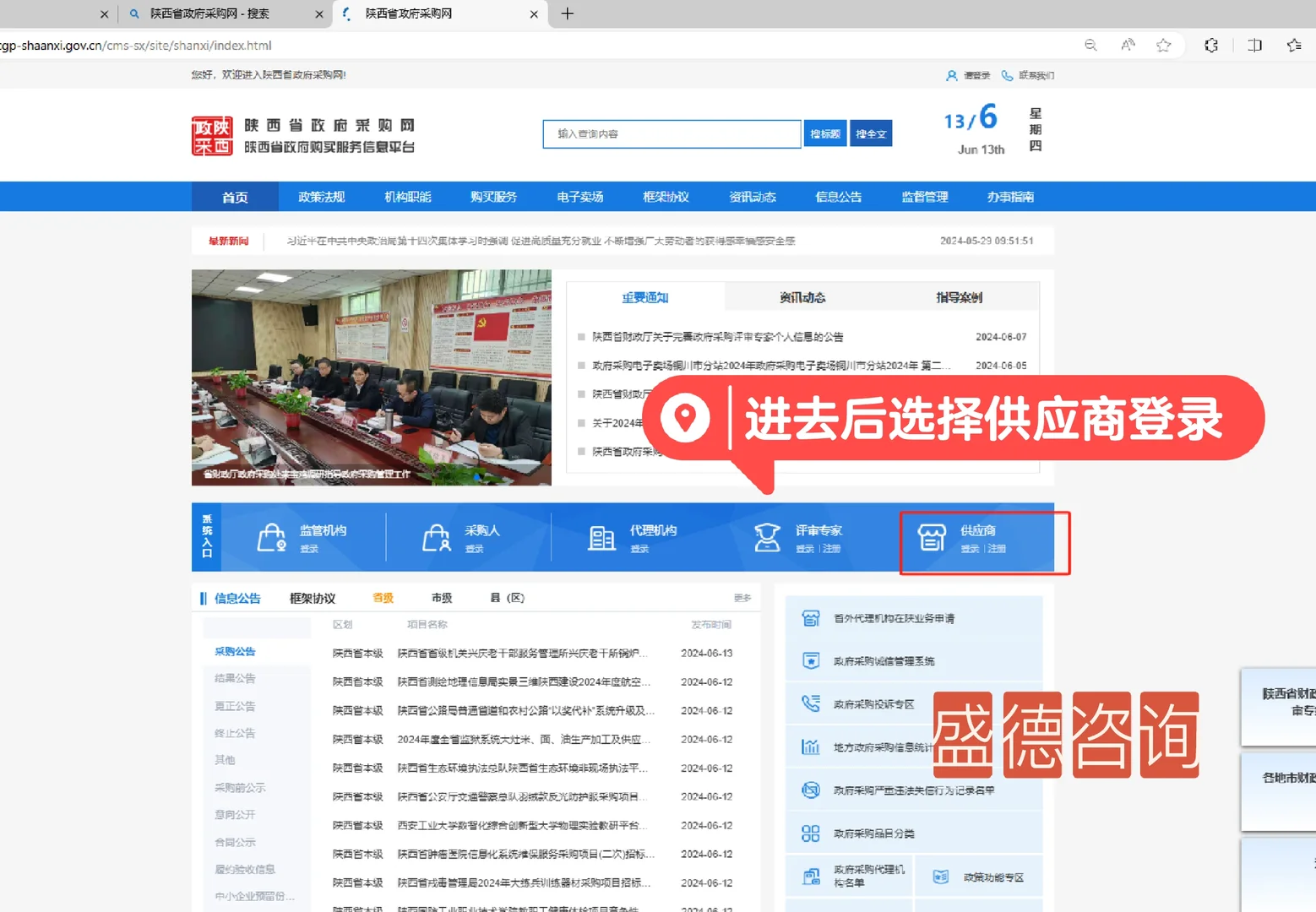点击页面顶部请登录图标
Viewport: 1316px width, 912px height.
[953, 75]
